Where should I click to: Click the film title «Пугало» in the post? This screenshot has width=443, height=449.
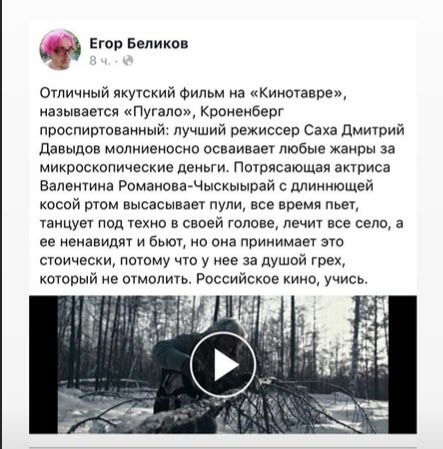(x=158, y=111)
